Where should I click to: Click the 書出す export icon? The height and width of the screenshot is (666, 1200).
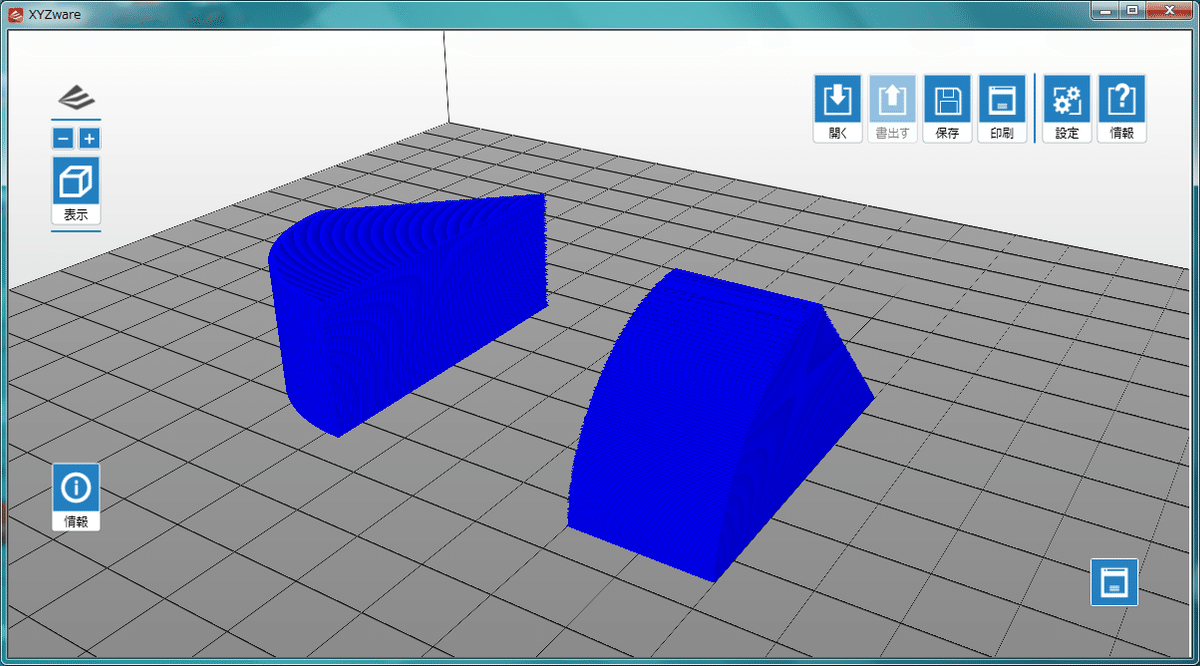(x=892, y=109)
